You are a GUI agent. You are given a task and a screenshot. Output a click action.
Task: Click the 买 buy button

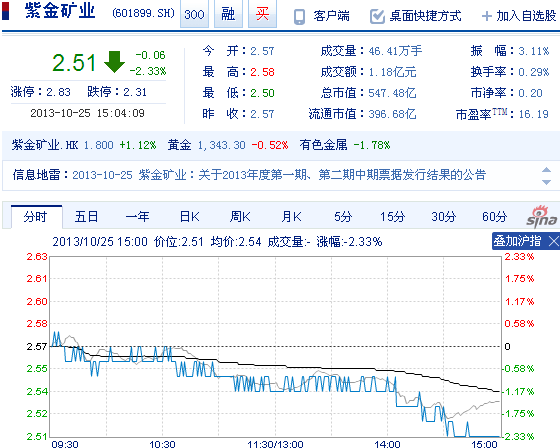(262, 14)
